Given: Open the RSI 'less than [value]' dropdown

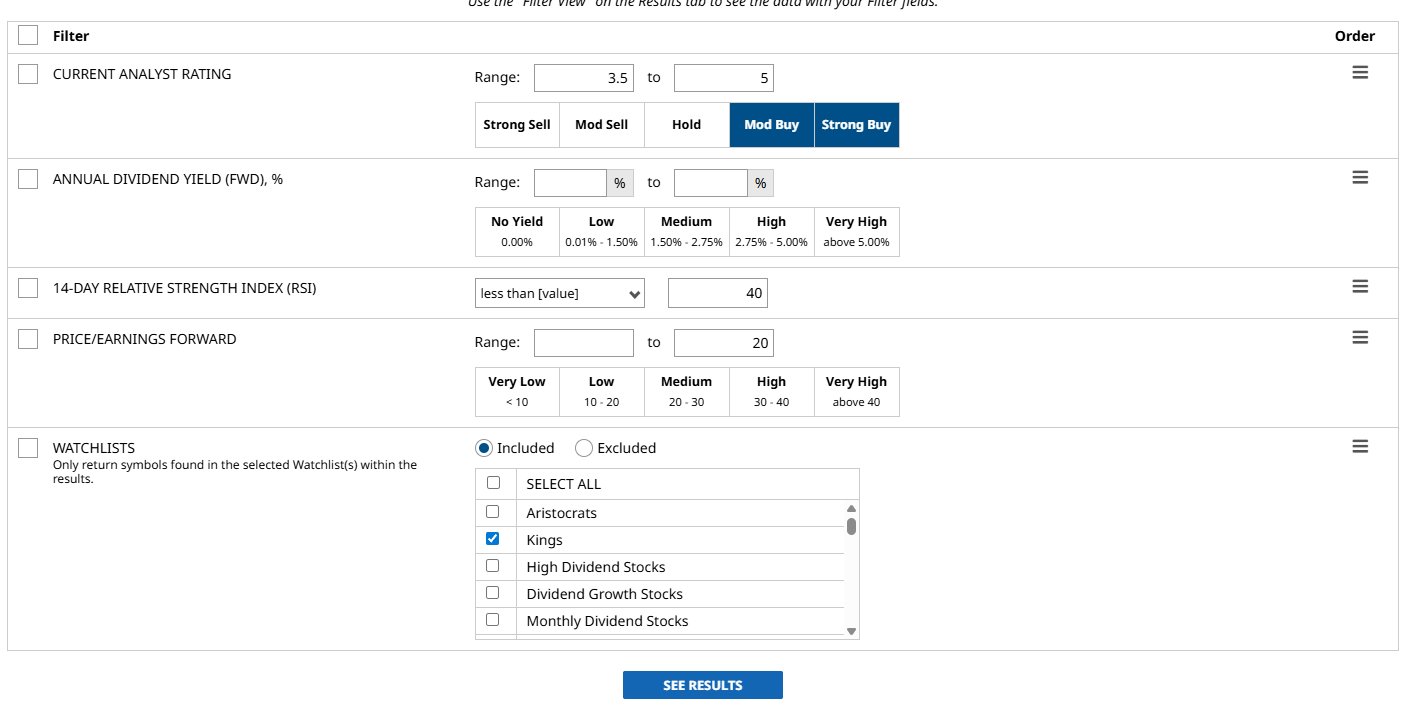Looking at the screenshot, I should (x=560, y=293).
